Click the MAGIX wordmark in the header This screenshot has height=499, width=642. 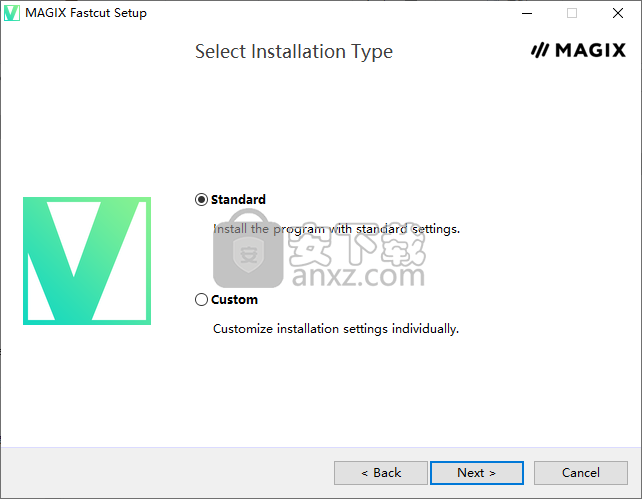[x=591, y=51]
